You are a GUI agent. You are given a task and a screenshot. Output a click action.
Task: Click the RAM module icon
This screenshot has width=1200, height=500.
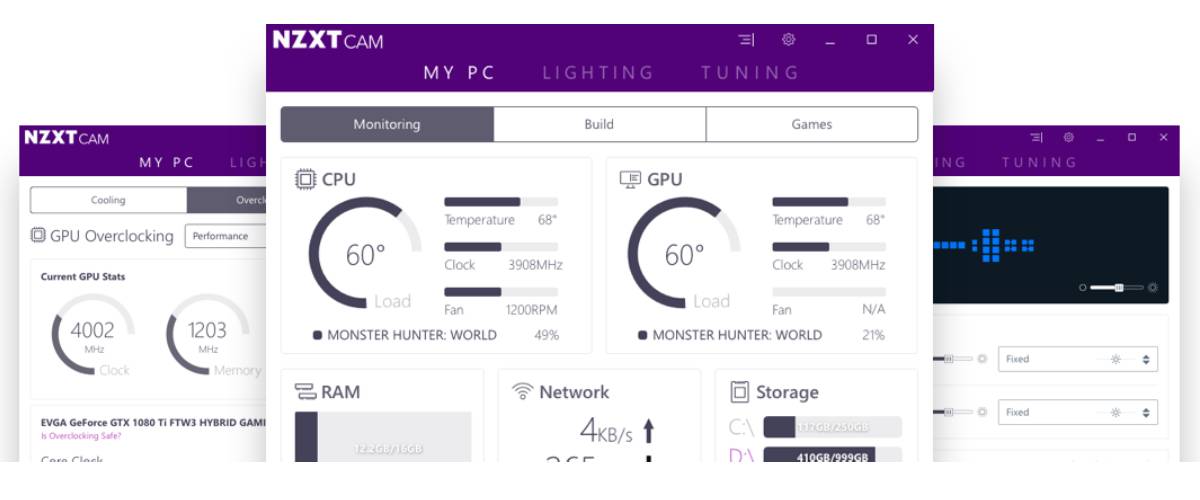coord(305,392)
